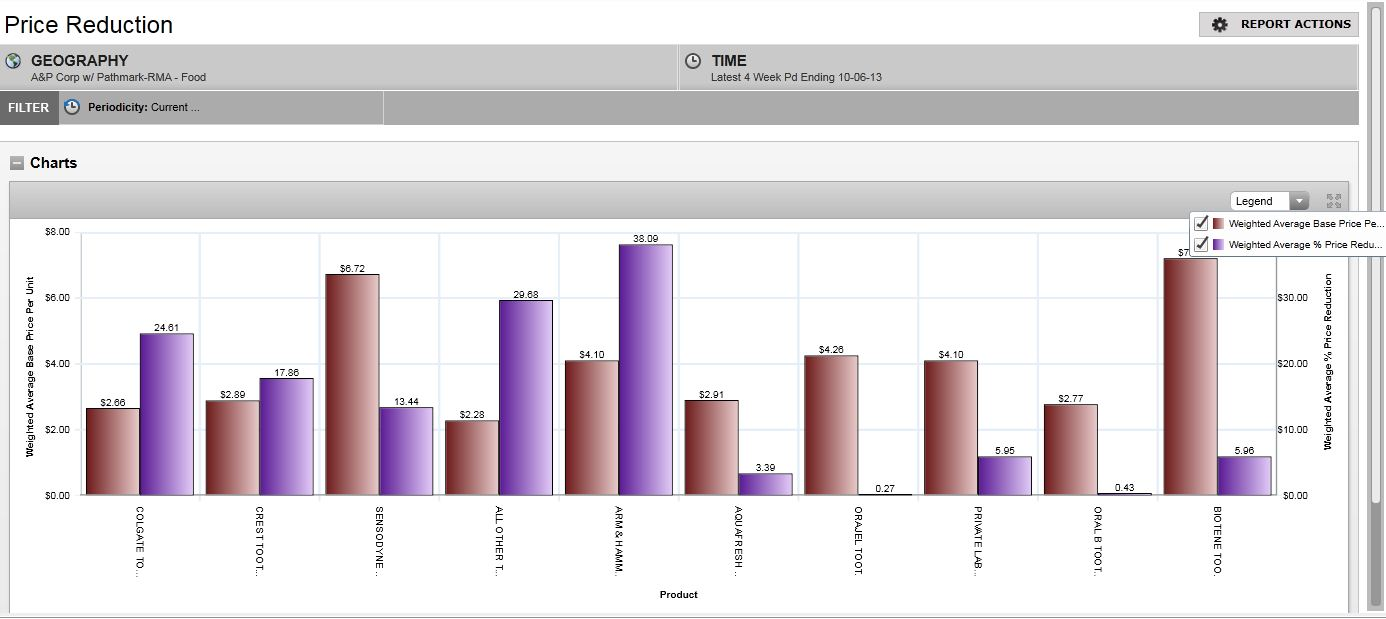
Task: Click Arm & Hammer purple 38.09 bar
Action: coord(645,370)
